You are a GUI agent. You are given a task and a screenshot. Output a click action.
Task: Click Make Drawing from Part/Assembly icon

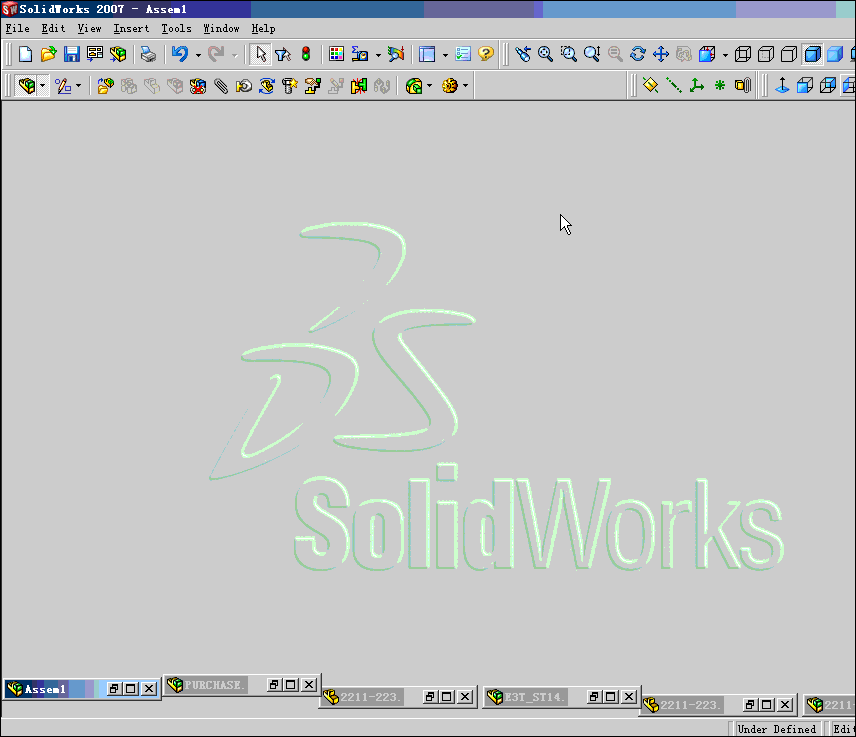(x=94, y=54)
